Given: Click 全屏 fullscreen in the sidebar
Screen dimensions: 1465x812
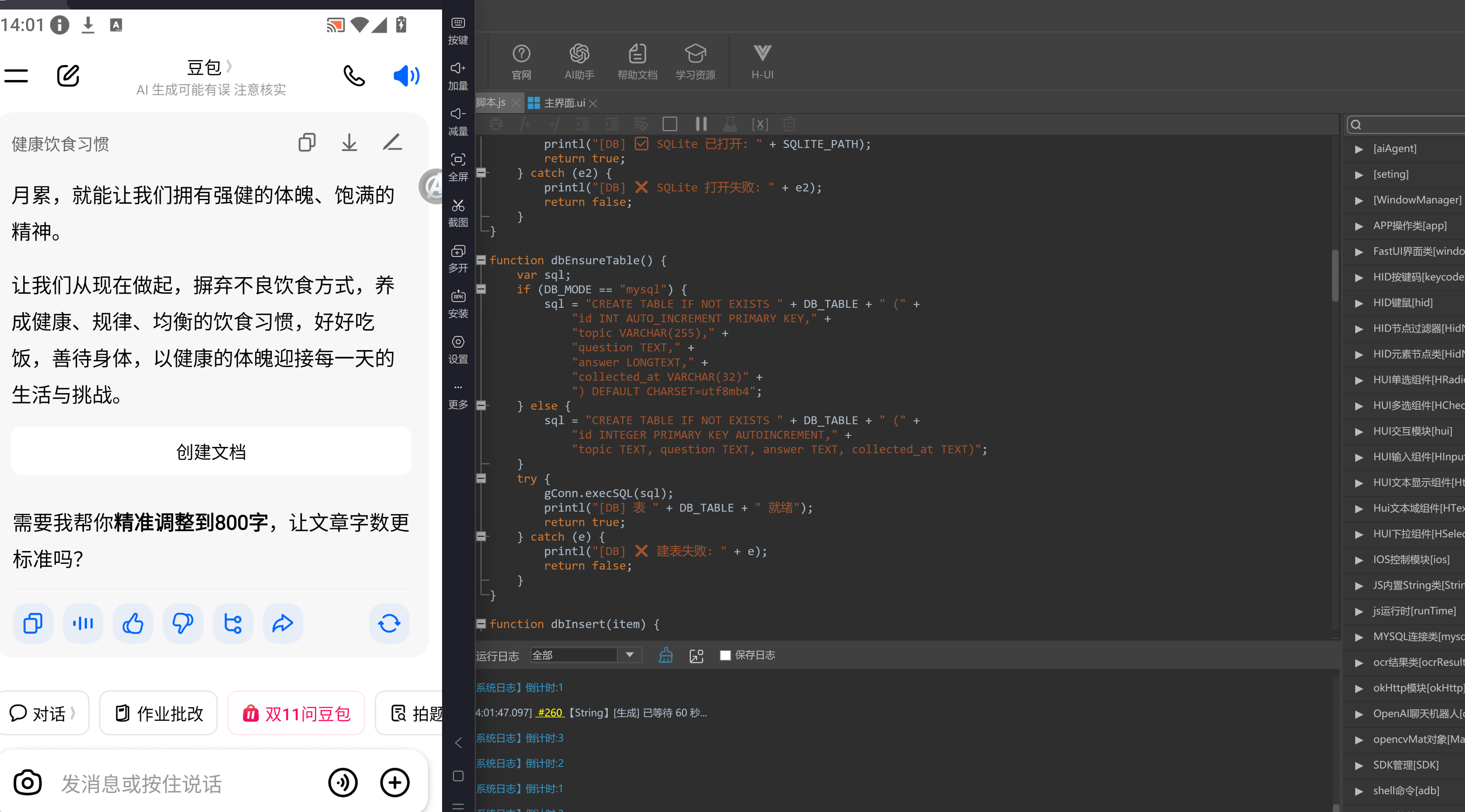Looking at the screenshot, I should (458, 167).
